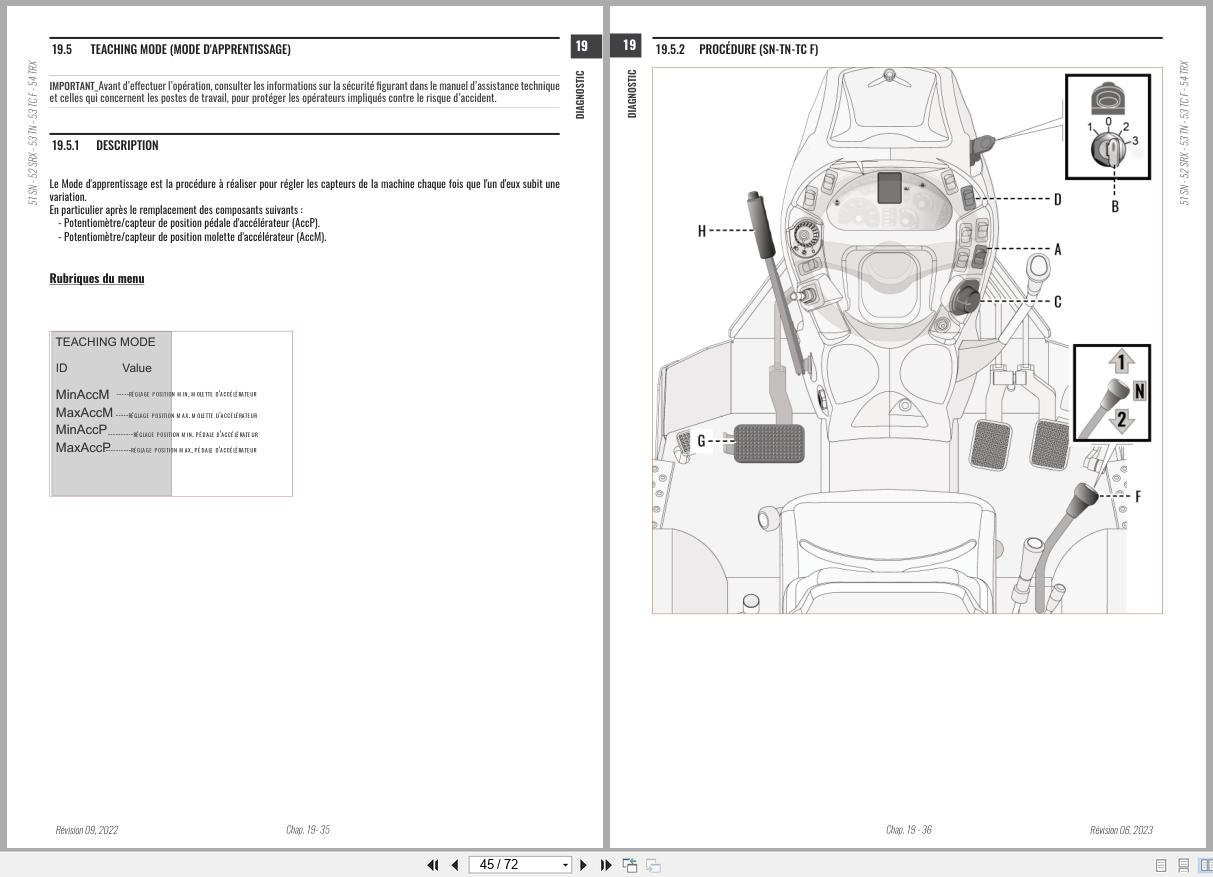Click the Chap. 19 - 36 footer text
This screenshot has height=877, width=1213.
909,830
